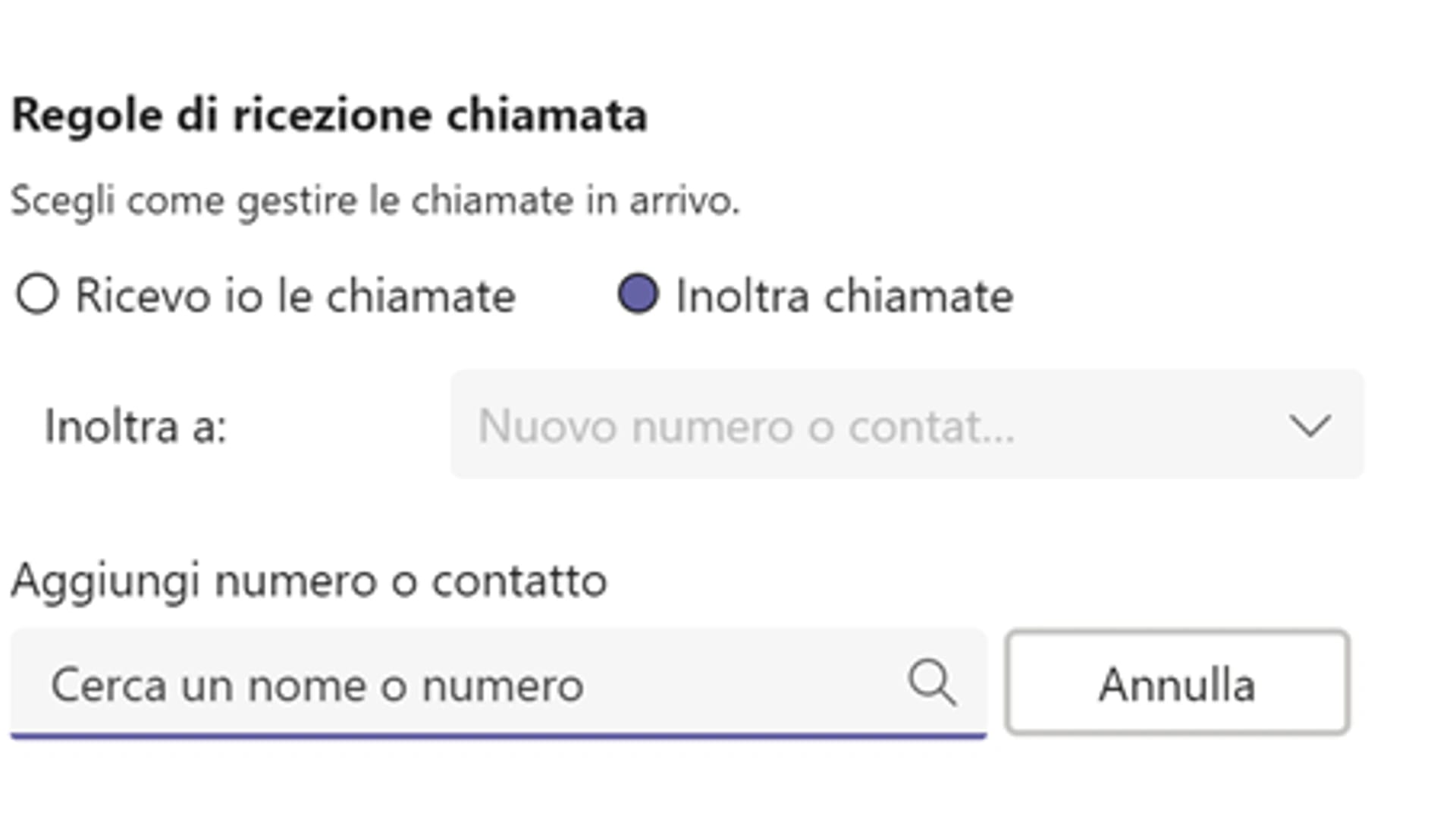Click the chevron arrow of forwarding dropdown

tap(1310, 425)
